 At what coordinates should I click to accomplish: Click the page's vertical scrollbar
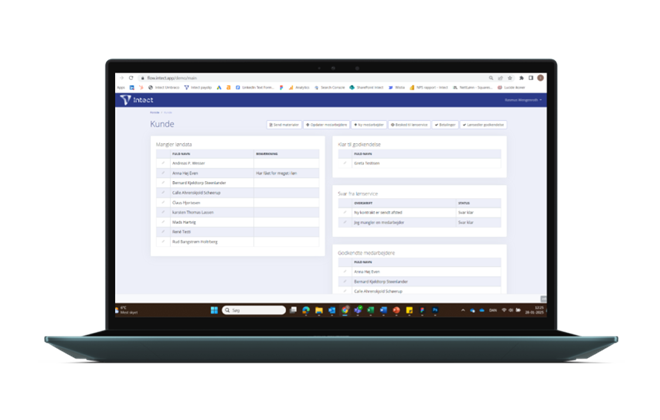coord(544,200)
